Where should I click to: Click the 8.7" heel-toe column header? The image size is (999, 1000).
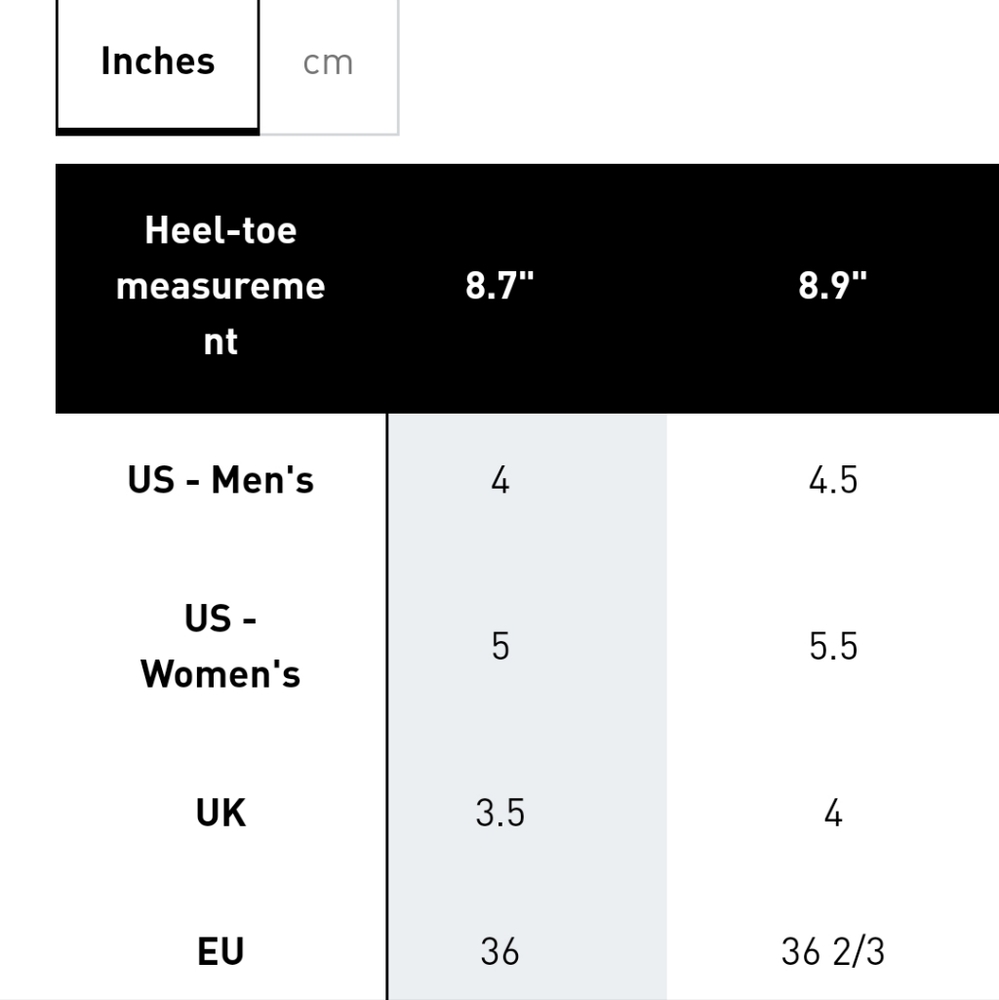(500, 286)
